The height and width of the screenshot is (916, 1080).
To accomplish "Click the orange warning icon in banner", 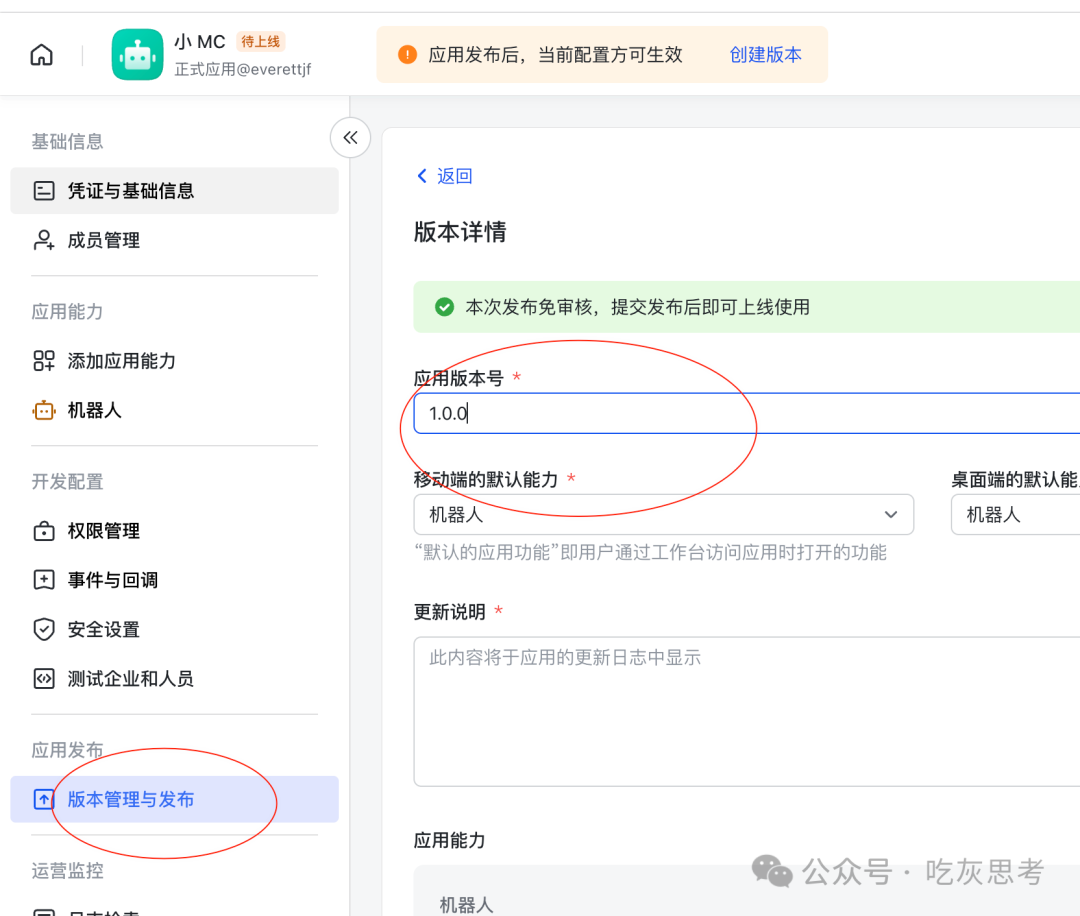I will (x=407, y=54).
